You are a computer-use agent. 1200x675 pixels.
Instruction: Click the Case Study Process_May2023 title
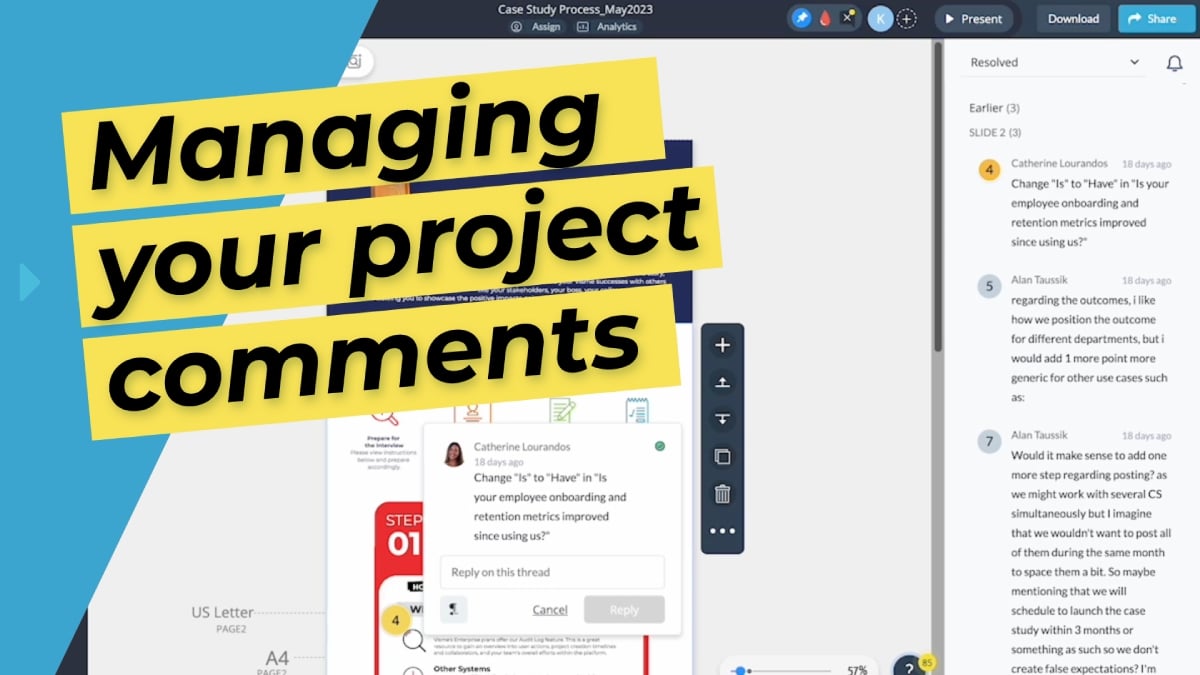pyautogui.click(x=573, y=9)
